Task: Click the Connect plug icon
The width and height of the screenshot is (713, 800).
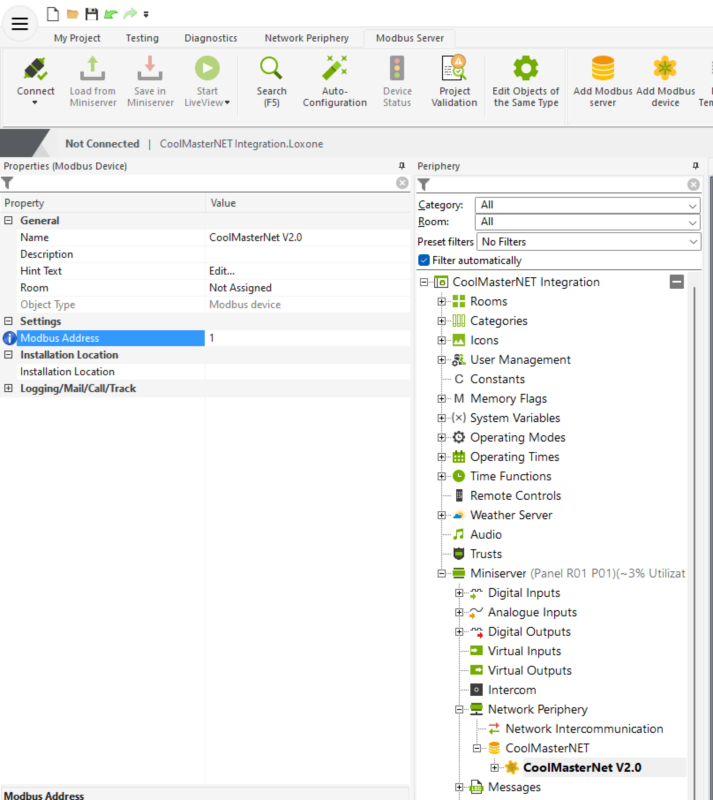Action: click(x=35, y=69)
